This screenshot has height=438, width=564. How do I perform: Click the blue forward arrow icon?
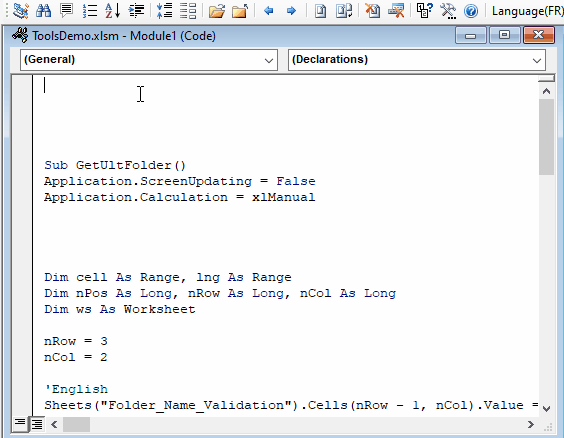click(x=291, y=11)
